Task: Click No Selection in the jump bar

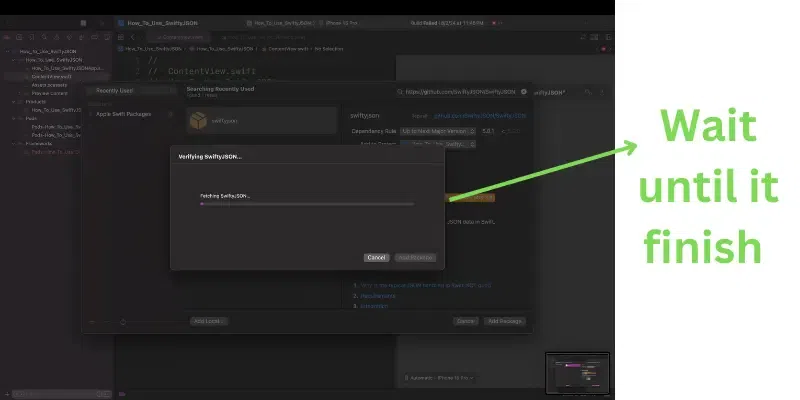Action: [x=329, y=49]
